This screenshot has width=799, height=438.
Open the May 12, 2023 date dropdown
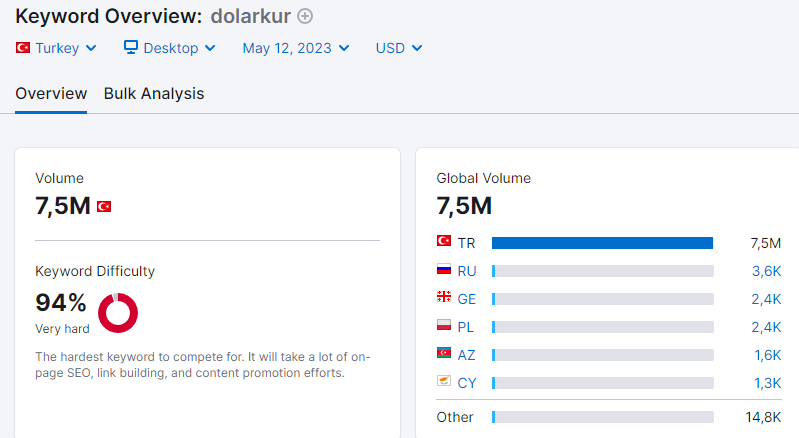click(296, 48)
